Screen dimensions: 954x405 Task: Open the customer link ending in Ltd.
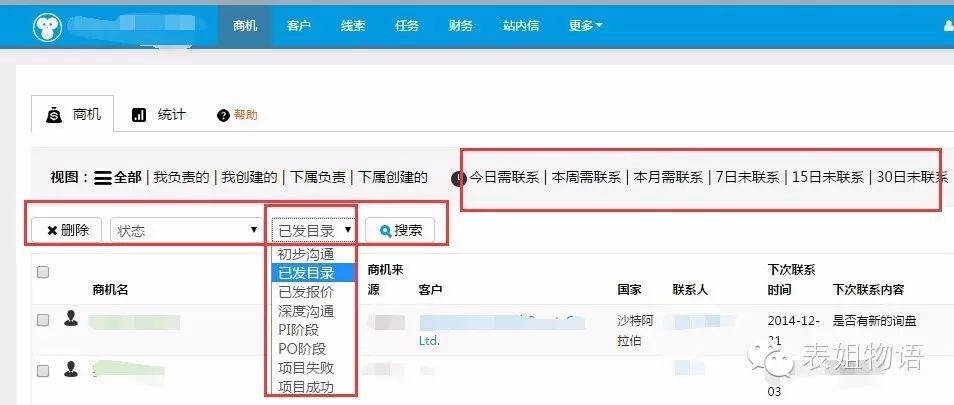pyautogui.click(x=429, y=341)
